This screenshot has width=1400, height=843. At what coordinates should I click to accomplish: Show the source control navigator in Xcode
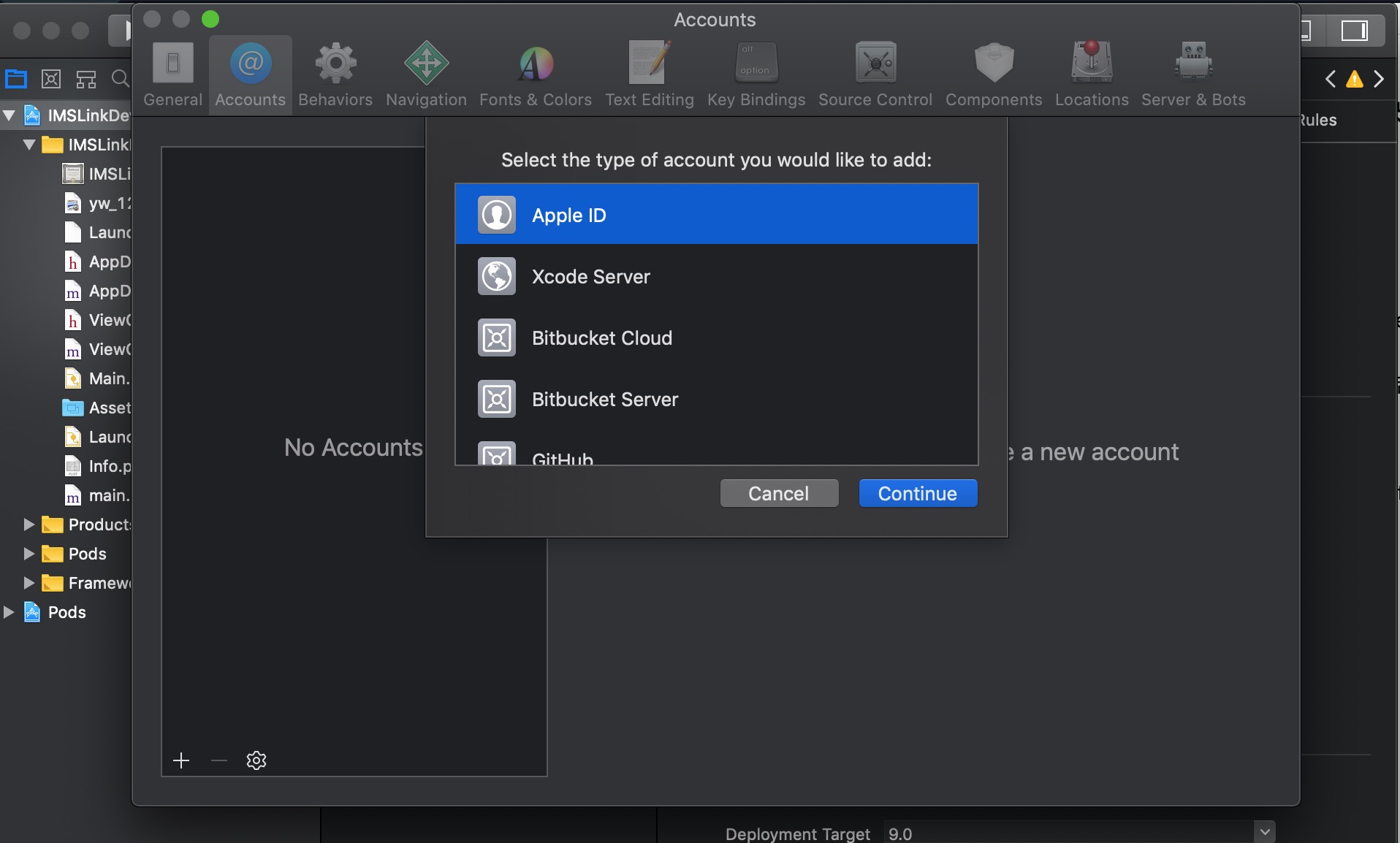(x=51, y=79)
